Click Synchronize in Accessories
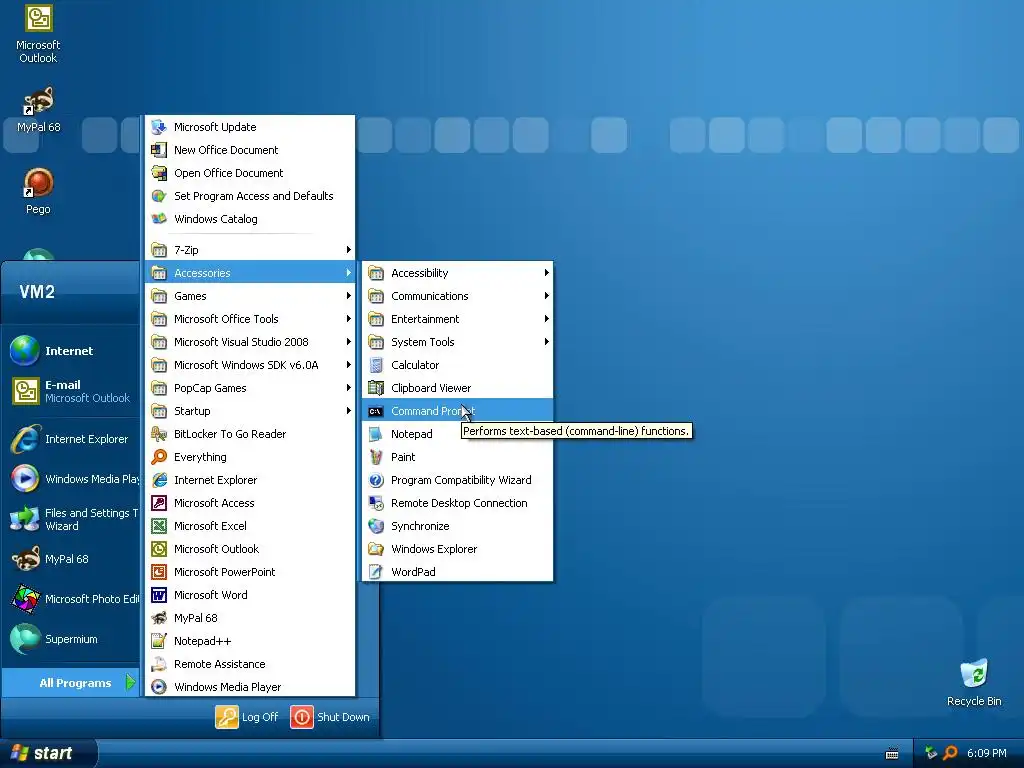1024x768 pixels. [457, 526]
